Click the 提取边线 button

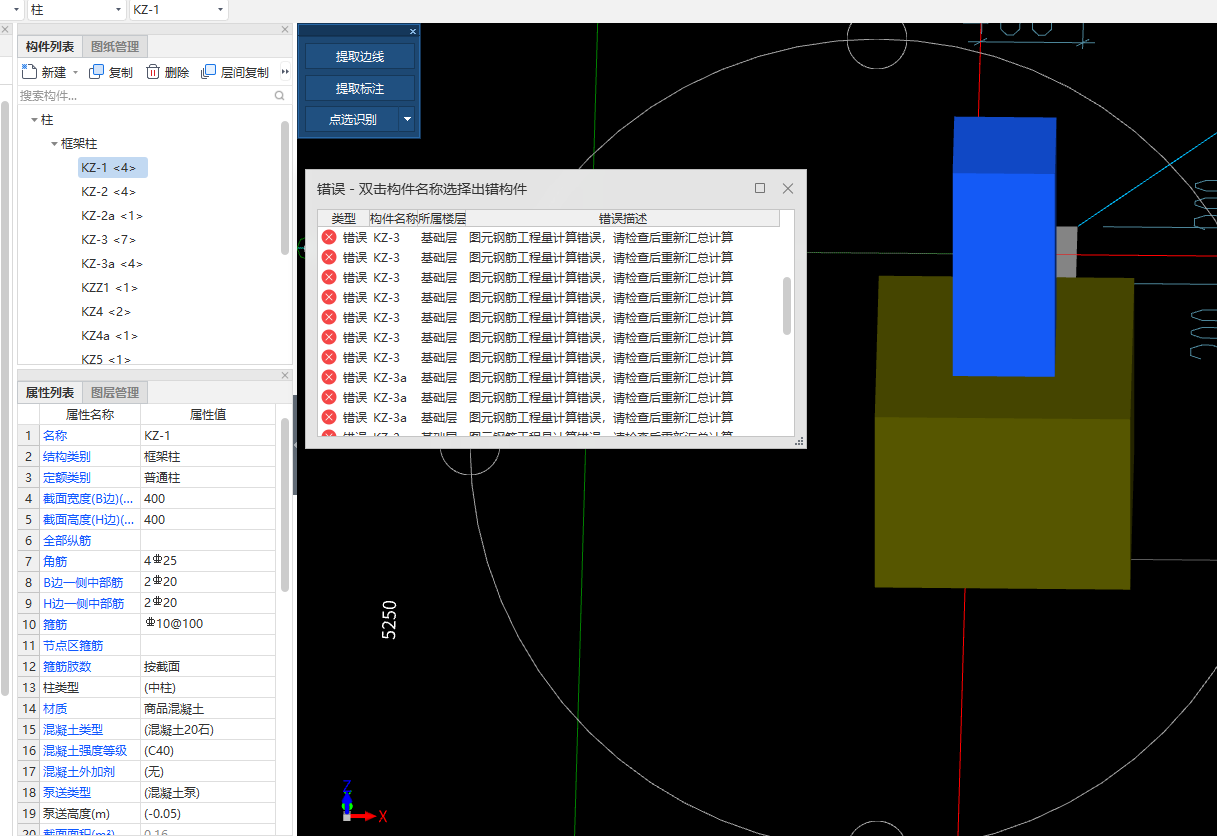pyautogui.click(x=360, y=56)
